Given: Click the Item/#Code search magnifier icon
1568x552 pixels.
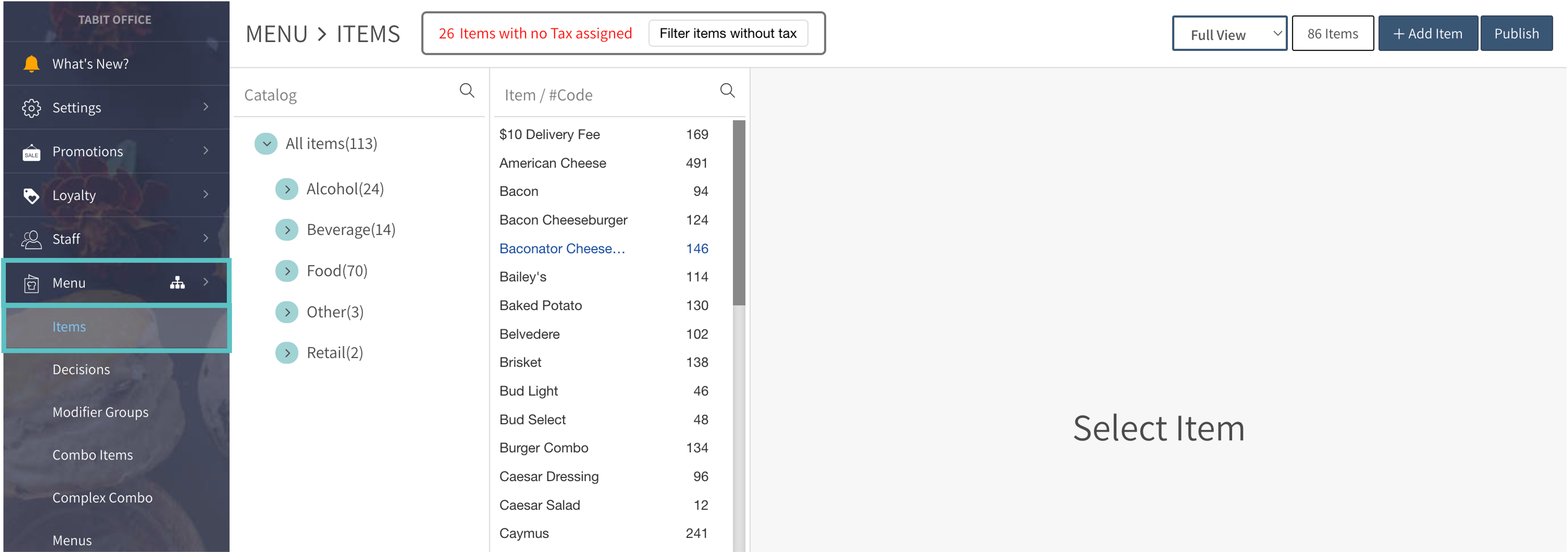Looking at the screenshot, I should point(727,91).
